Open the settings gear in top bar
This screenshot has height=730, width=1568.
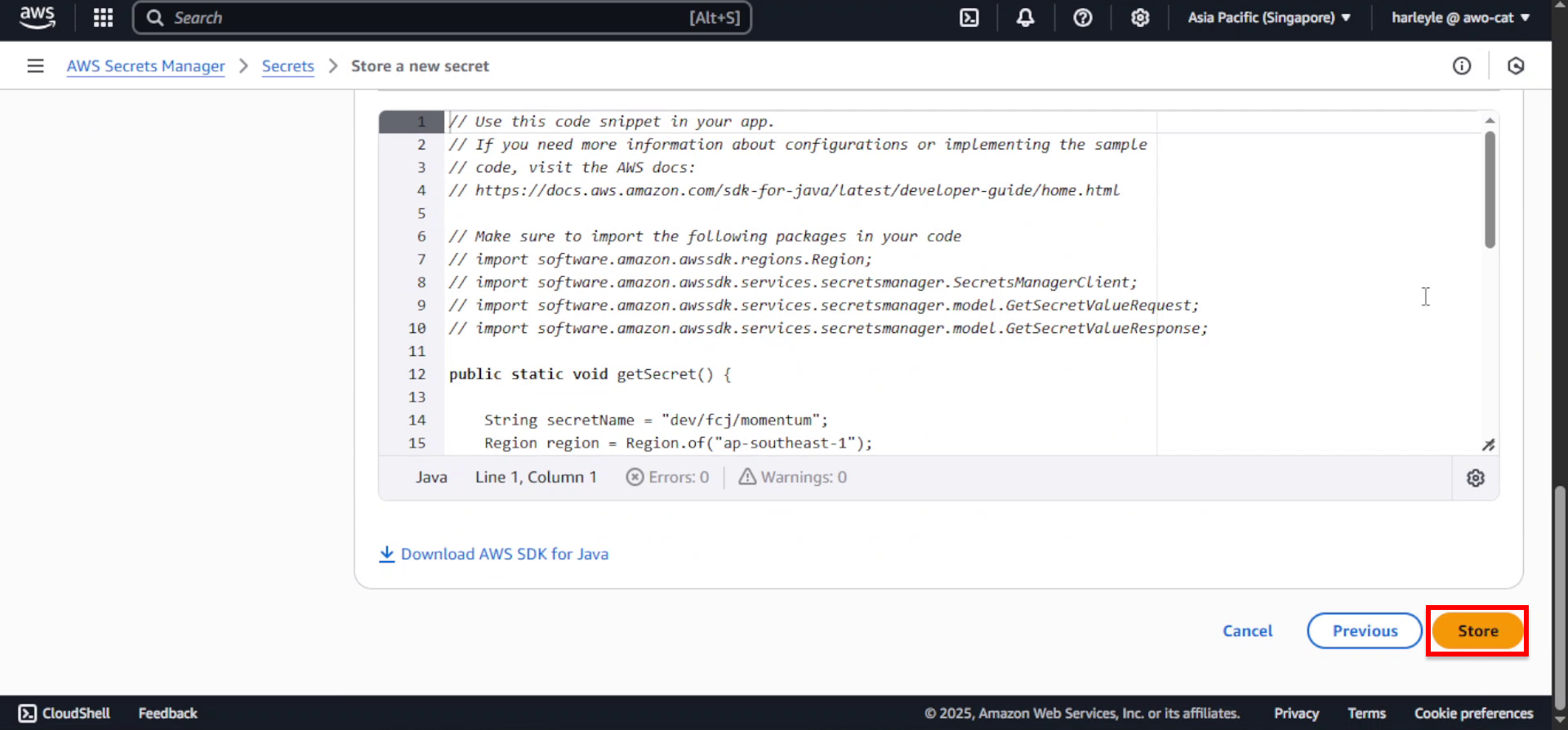[x=1140, y=17]
